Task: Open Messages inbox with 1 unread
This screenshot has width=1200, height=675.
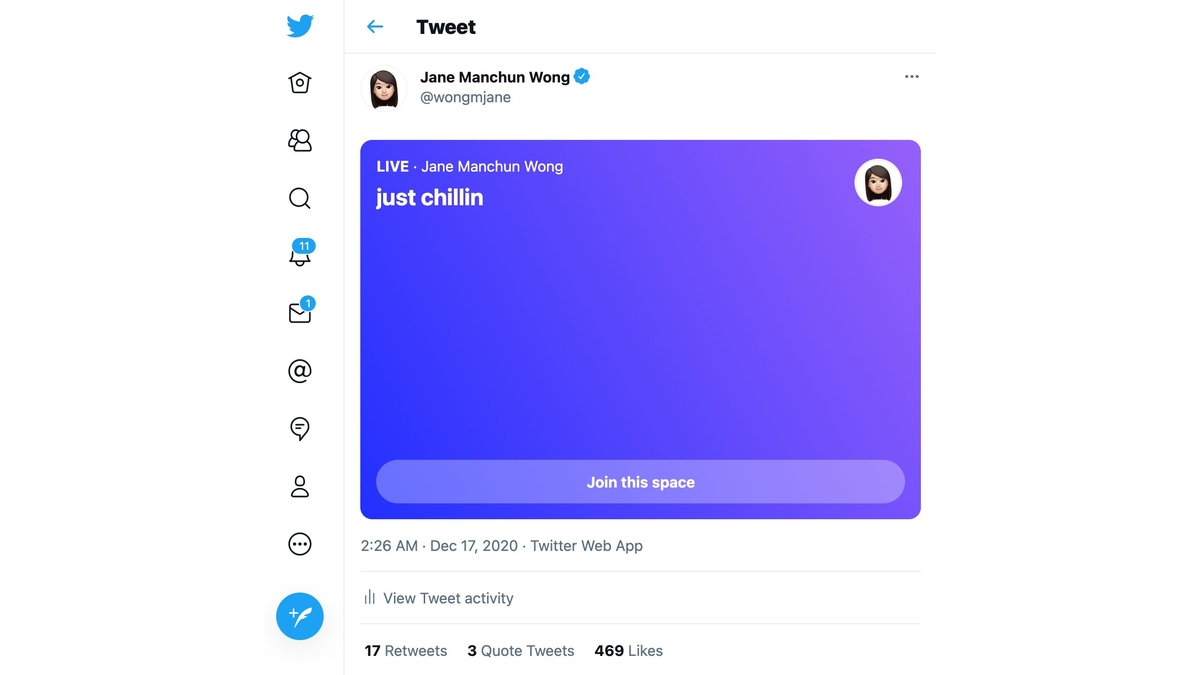Action: (x=299, y=312)
